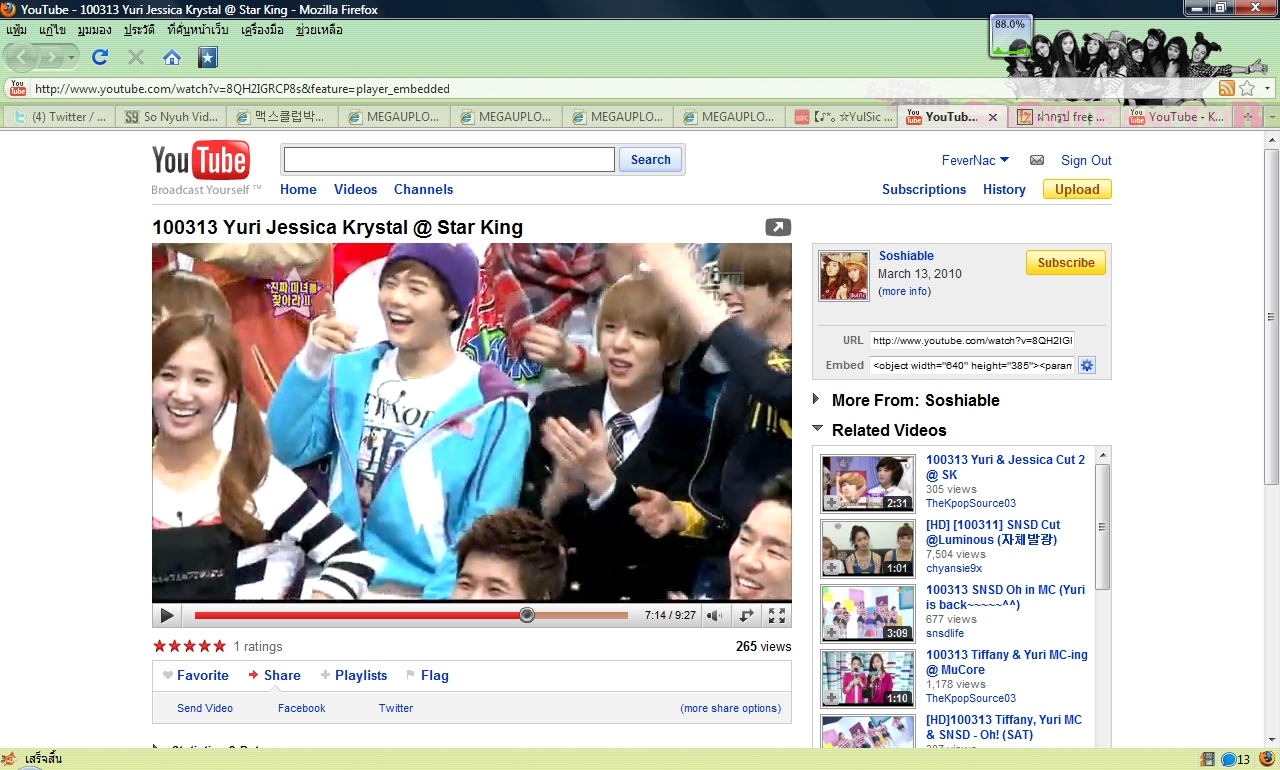Open the back/forward history dropdown arrow
Screen dimensions: 1280x770
point(72,58)
